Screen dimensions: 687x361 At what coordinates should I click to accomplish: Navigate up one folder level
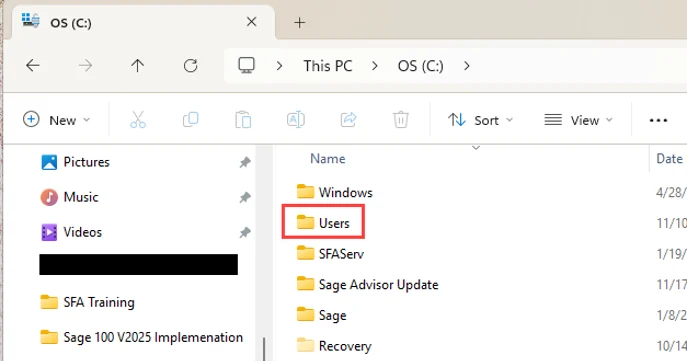[138, 66]
